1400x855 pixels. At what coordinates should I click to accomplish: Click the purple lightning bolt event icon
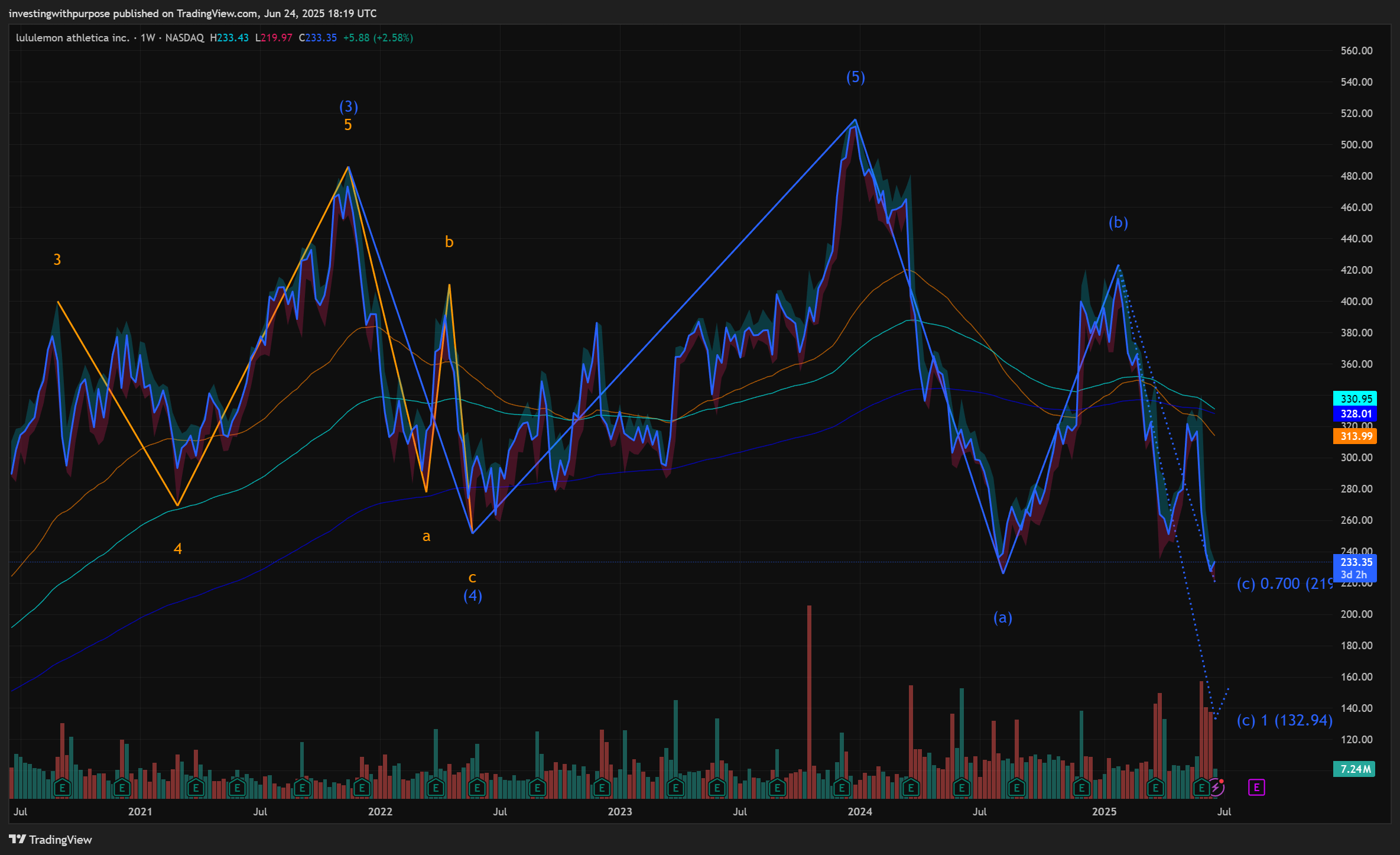pyautogui.click(x=1216, y=787)
